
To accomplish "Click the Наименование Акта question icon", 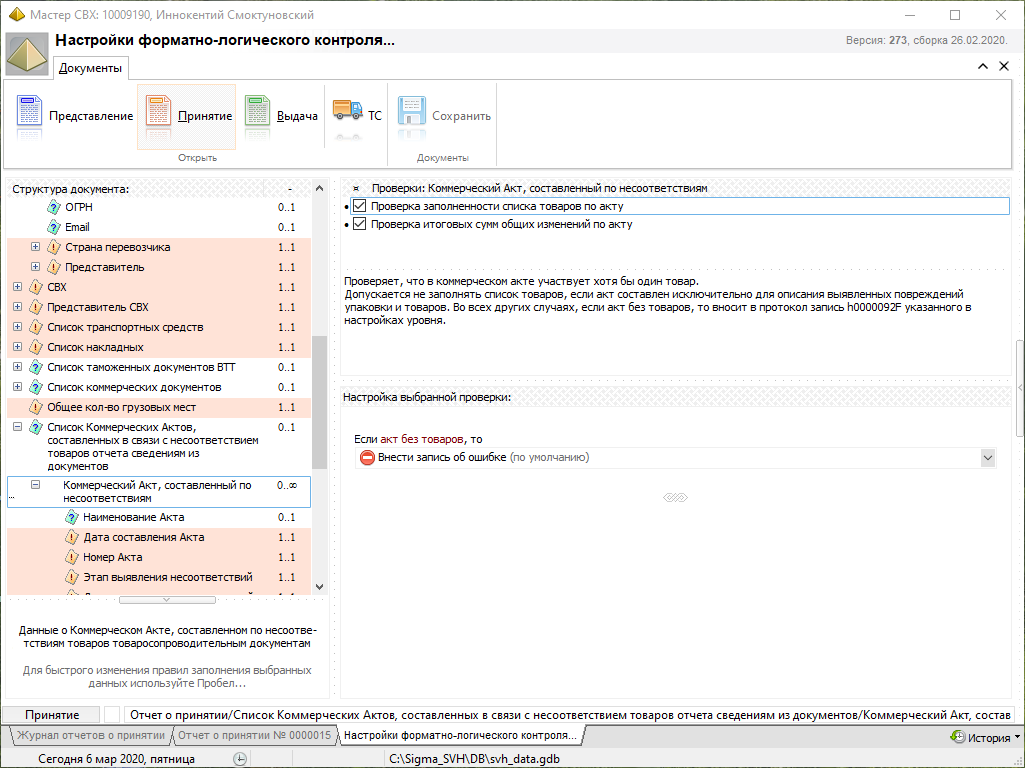I will 72,518.
